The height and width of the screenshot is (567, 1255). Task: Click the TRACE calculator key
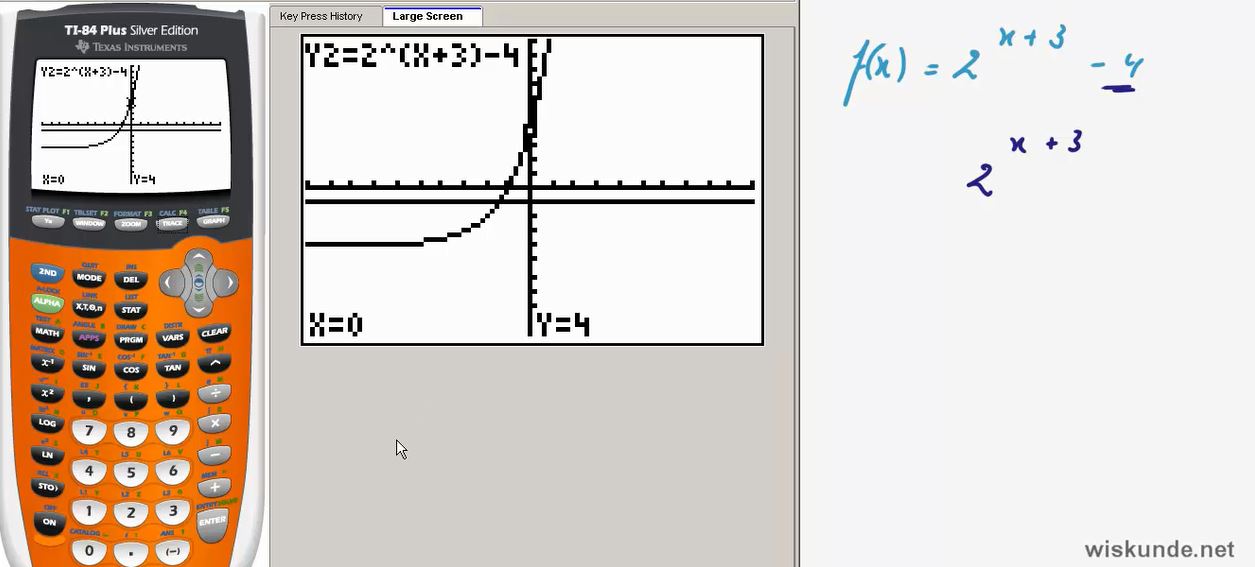click(x=173, y=223)
